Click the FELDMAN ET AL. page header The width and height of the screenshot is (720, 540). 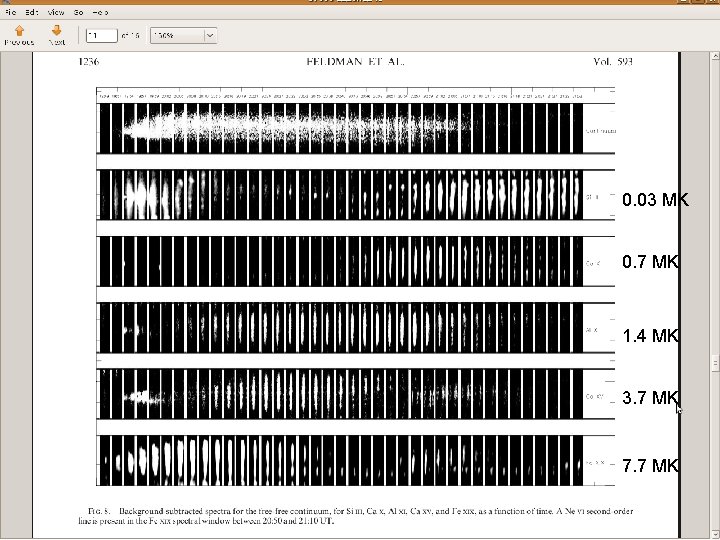coord(355,62)
